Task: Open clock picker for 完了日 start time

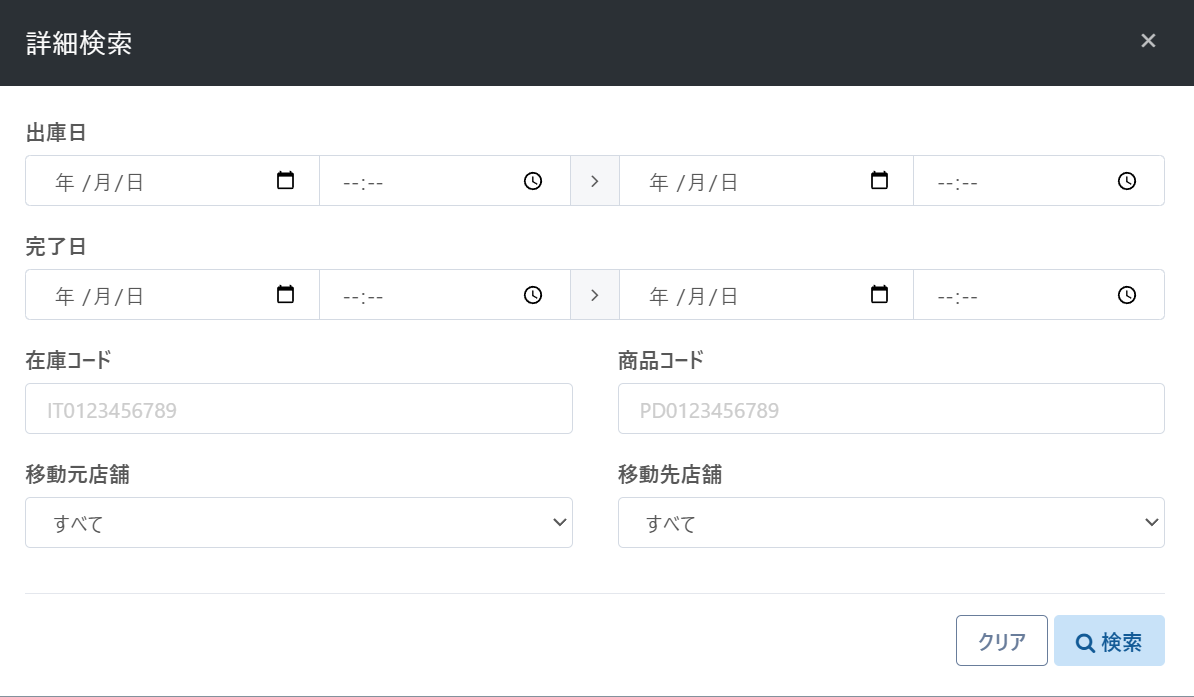Action: (x=533, y=295)
